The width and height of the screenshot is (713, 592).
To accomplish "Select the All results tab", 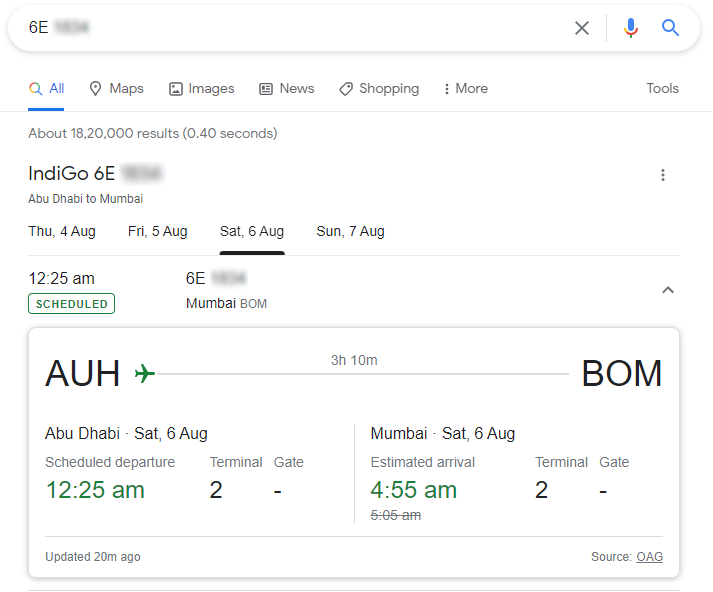I will [x=47, y=89].
